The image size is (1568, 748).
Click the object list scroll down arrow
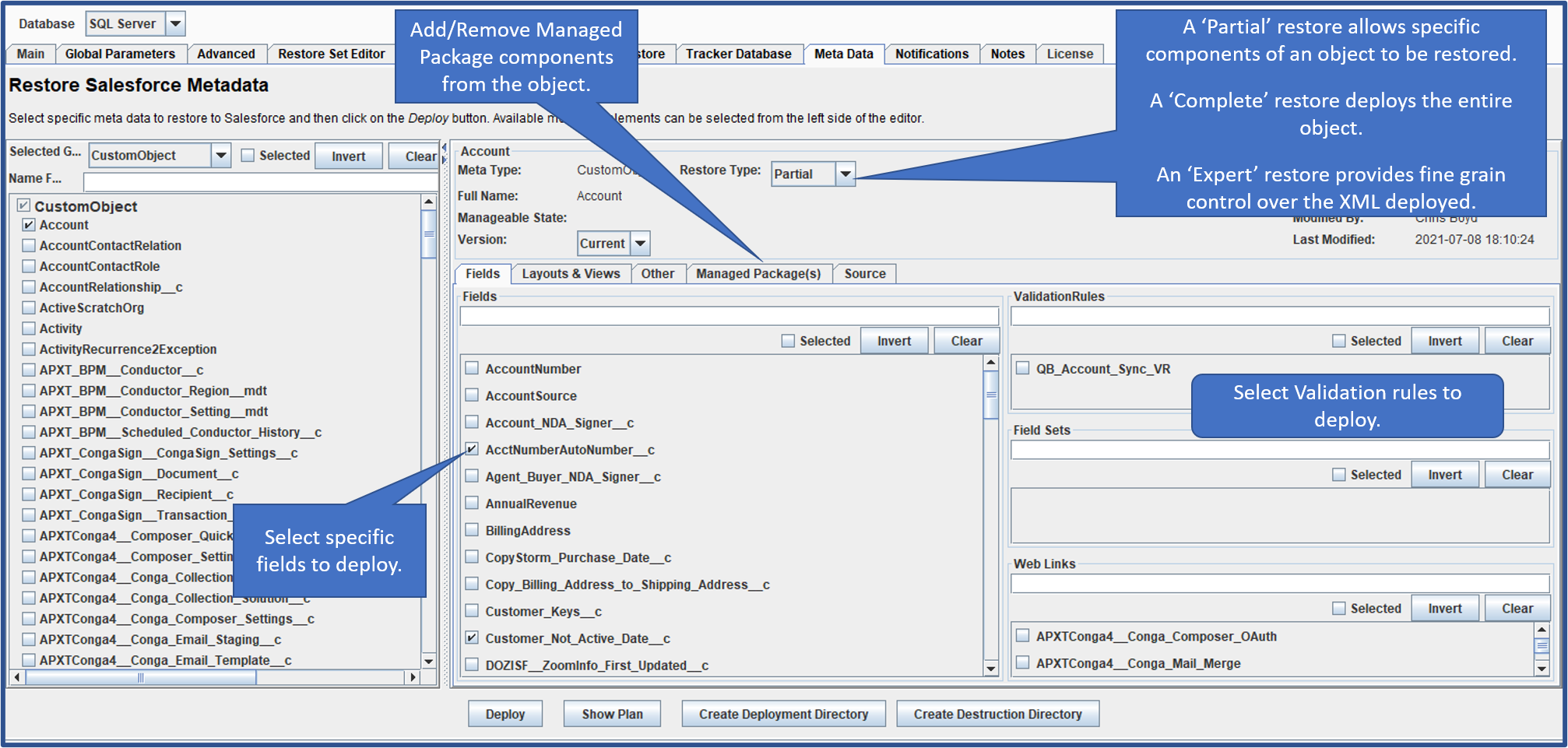[x=428, y=661]
